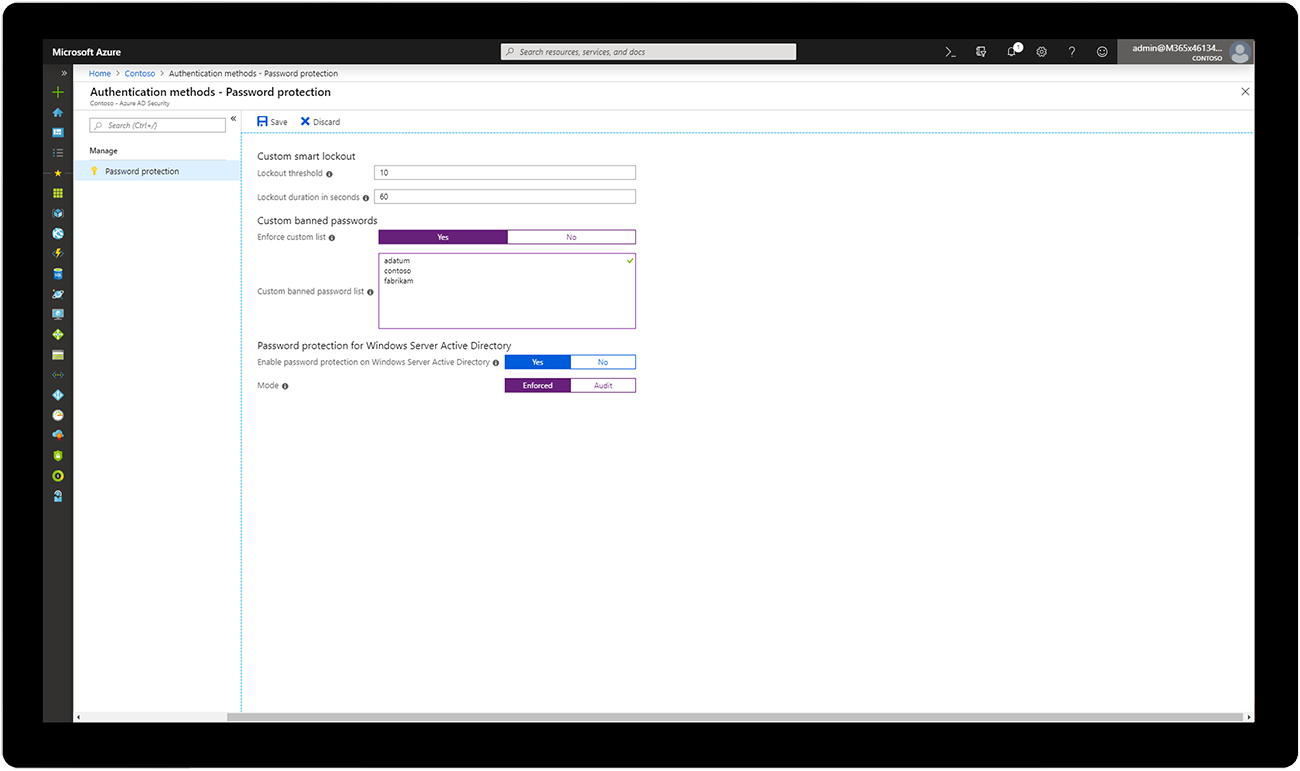Set Enforce custom list to No
The image size is (1300, 771).
pos(571,236)
